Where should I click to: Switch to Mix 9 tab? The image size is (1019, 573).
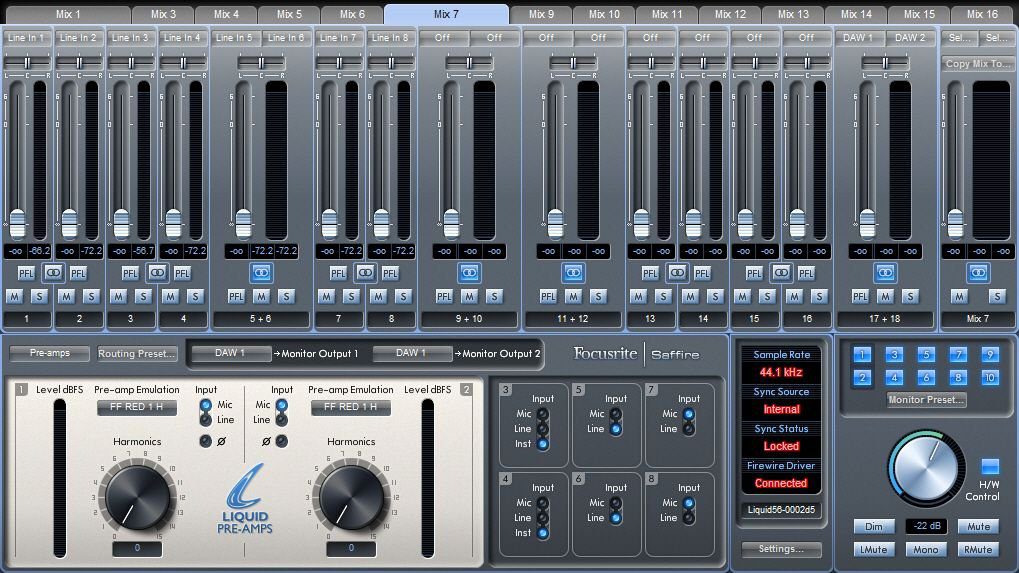point(541,14)
